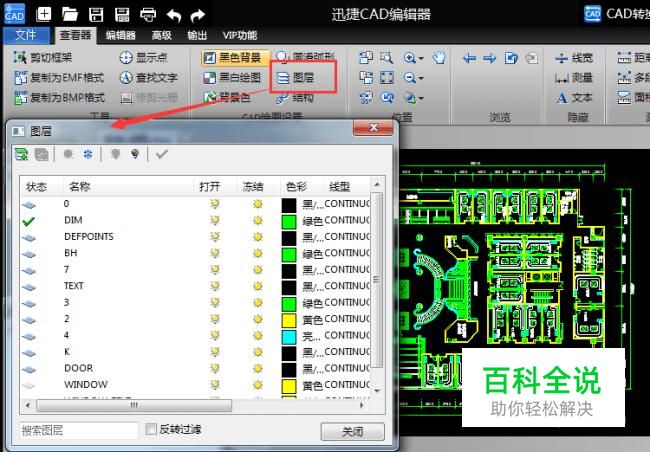650x452 pixels.
Task: Click the 搜索图层 search field
Action: [79, 430]
